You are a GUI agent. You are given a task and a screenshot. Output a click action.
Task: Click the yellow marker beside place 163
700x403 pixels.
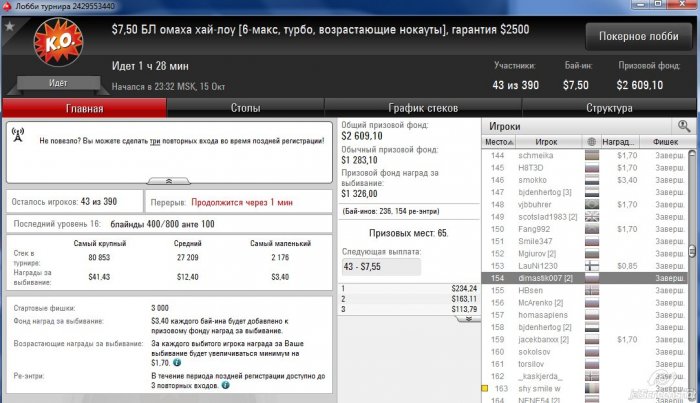484,388
